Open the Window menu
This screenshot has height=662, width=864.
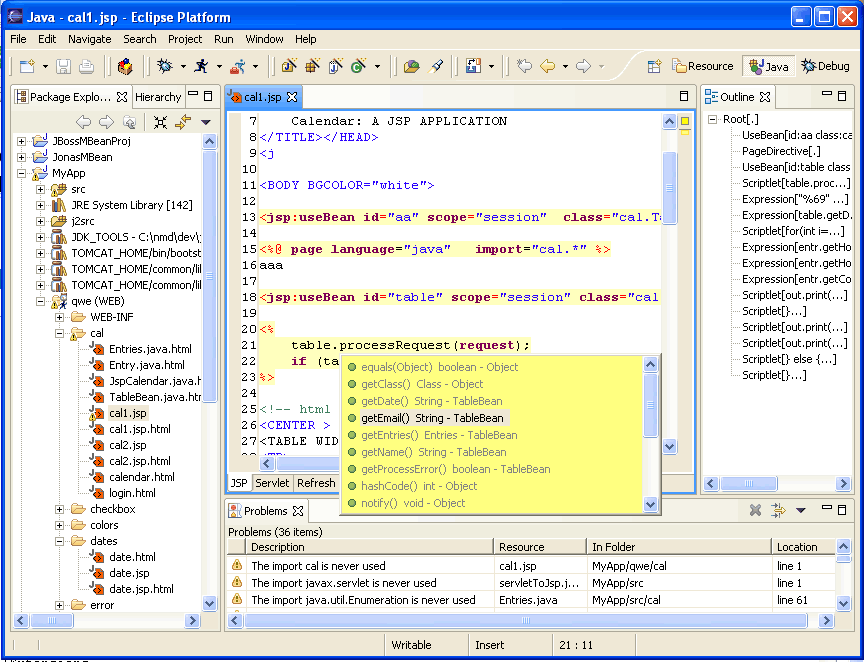coord(264,39)
